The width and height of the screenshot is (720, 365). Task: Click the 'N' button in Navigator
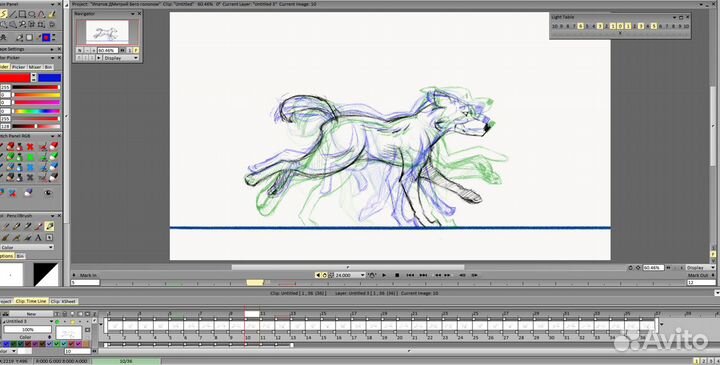click(79, 50)
